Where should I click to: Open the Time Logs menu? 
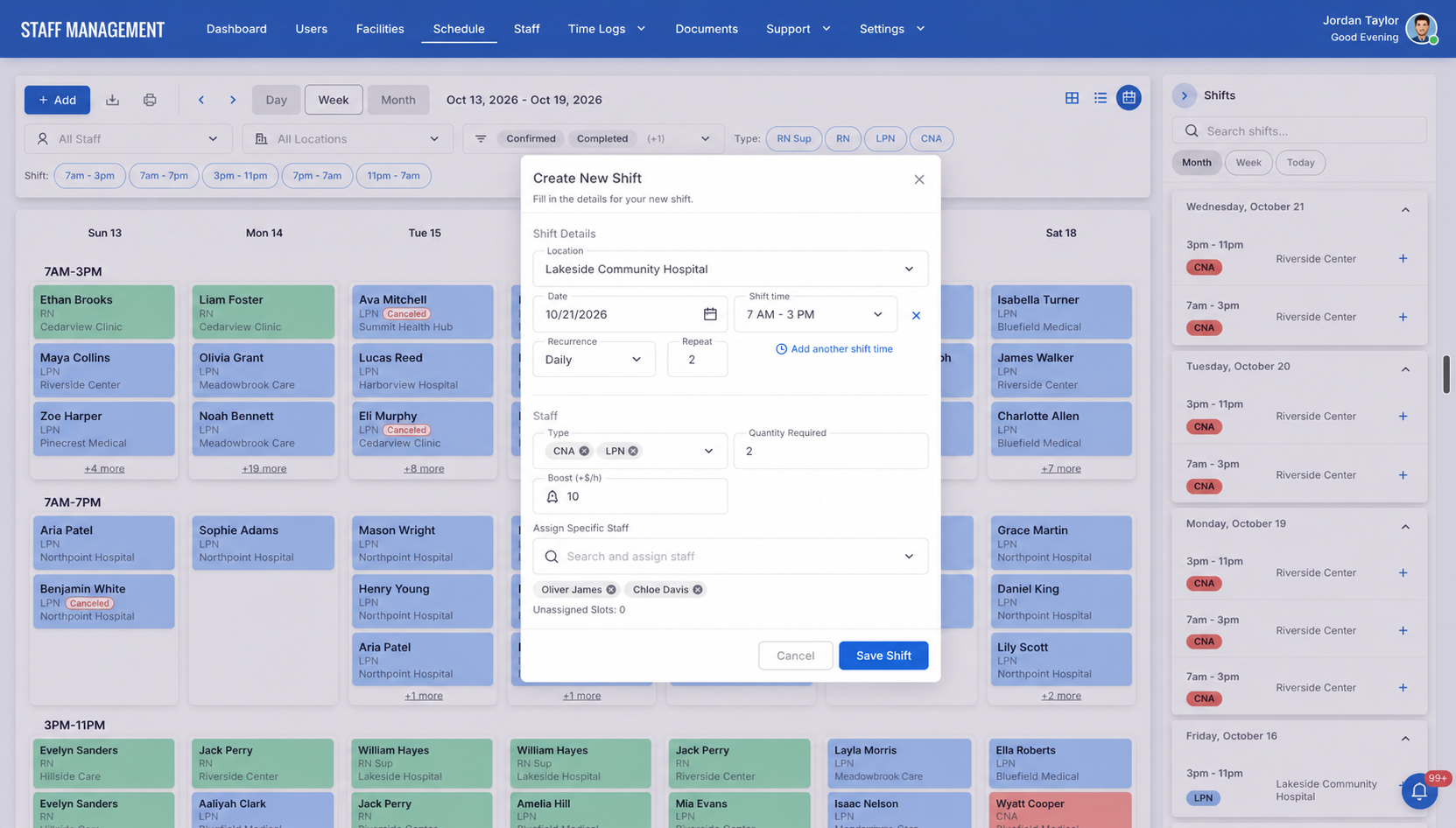pyautogui.click(x=607, y=29)
